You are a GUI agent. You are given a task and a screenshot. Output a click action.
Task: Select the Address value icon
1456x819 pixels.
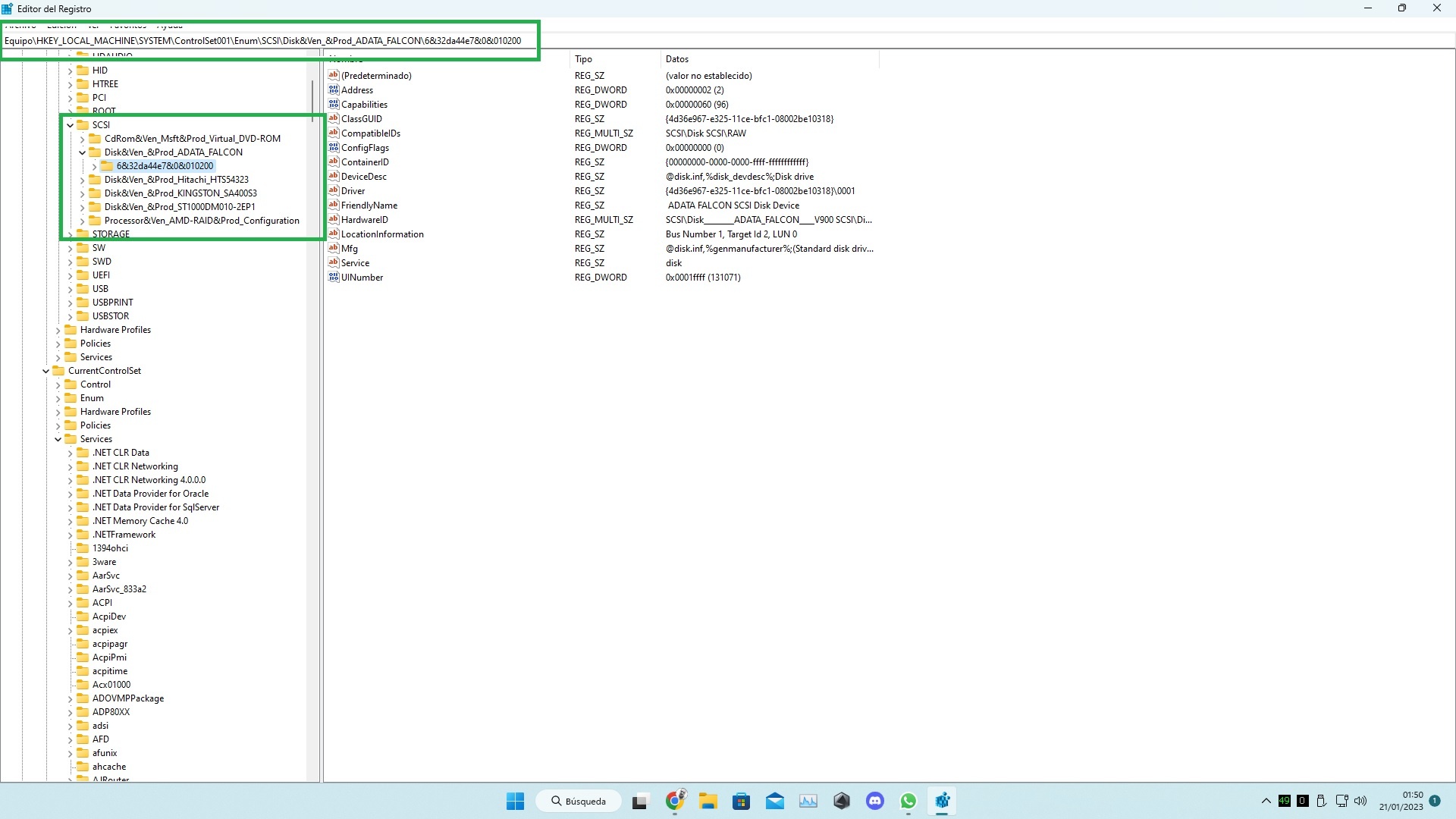[333, 89]
